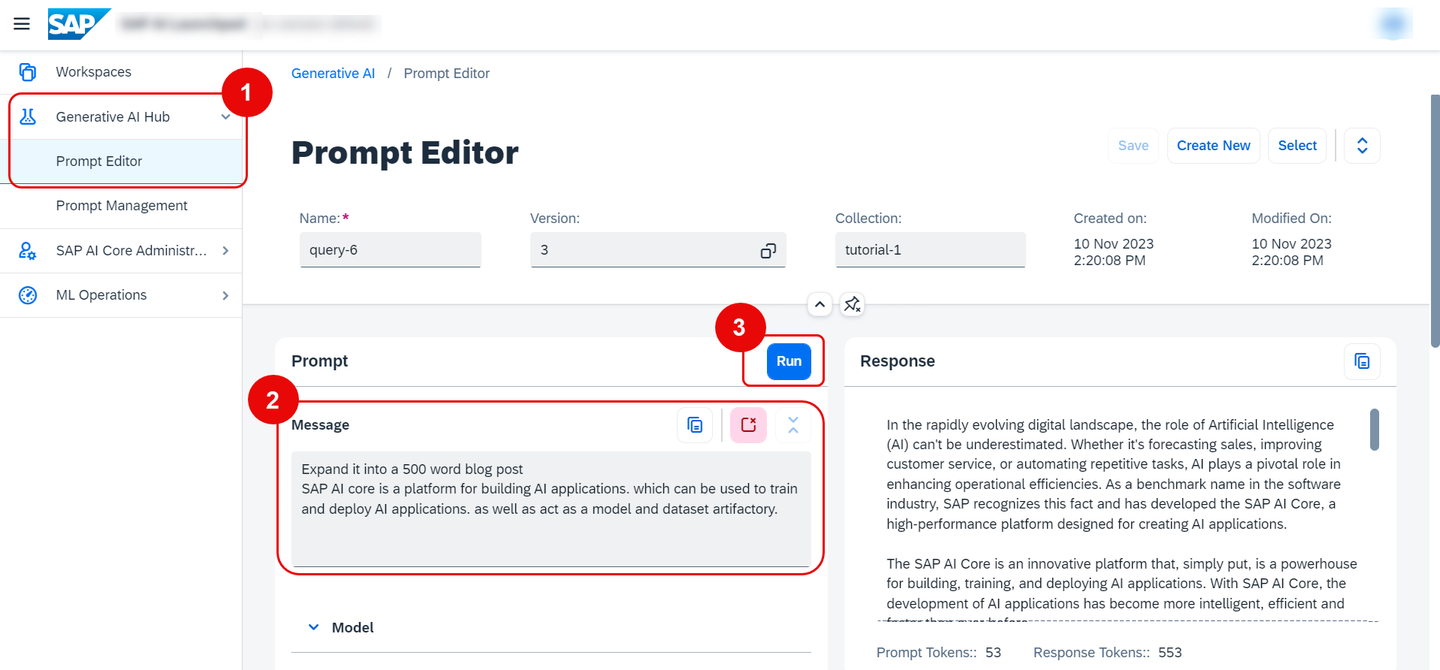Unpin the header with pin icon
Screen dimensions: 1440x670
click(852, 304)
